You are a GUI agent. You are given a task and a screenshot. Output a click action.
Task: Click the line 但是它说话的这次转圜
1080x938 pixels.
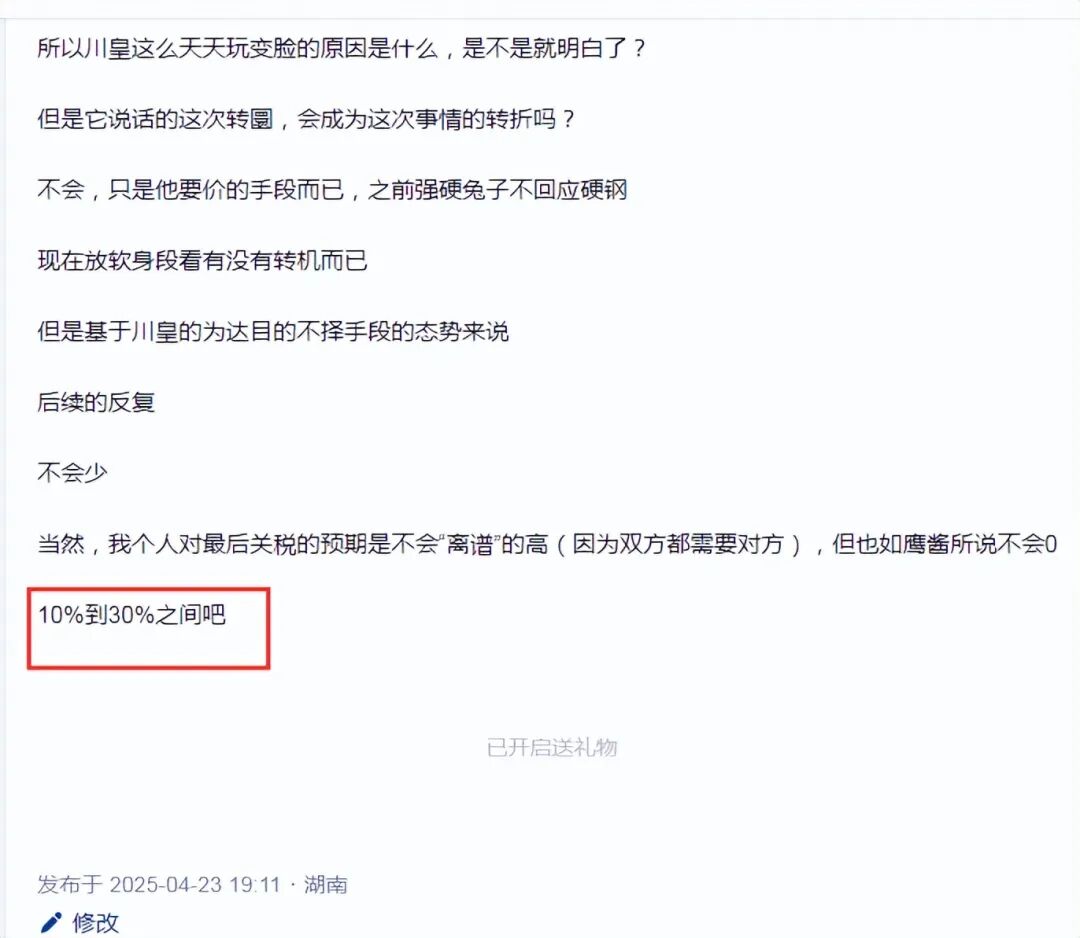(x=306, y=119)
